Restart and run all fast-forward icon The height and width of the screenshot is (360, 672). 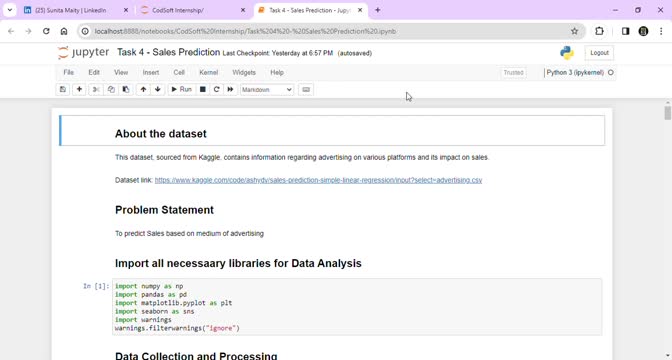[x=230, y=90]
